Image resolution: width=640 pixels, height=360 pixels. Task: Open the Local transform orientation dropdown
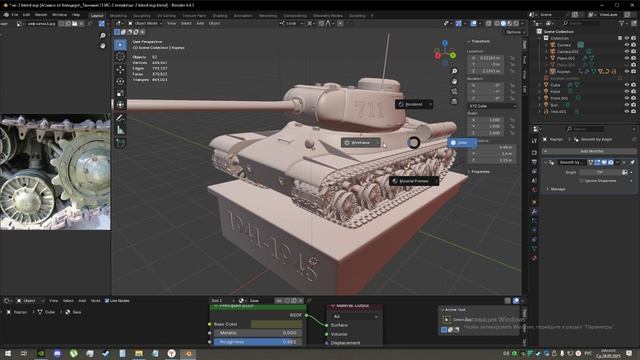click(291, 23)
